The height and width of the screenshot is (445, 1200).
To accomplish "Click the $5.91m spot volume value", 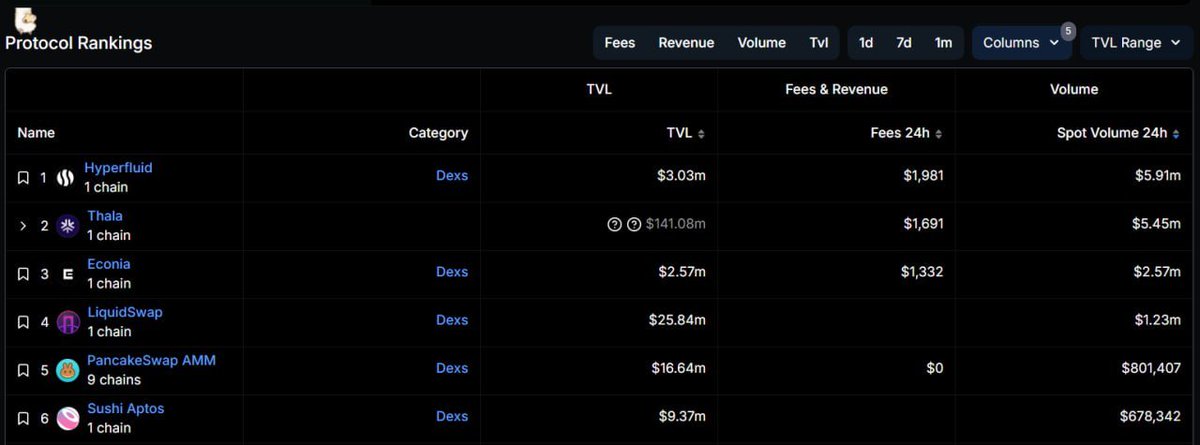I will [x=1156, y=175].
